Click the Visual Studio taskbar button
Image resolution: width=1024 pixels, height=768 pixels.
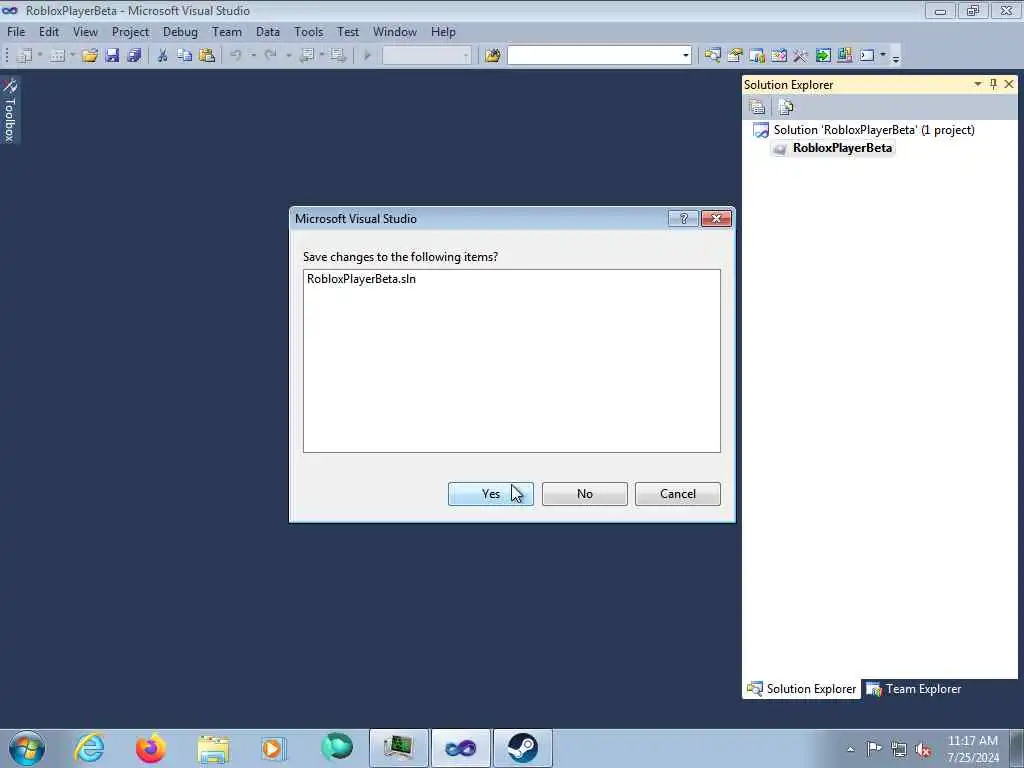tap(460, 748)
